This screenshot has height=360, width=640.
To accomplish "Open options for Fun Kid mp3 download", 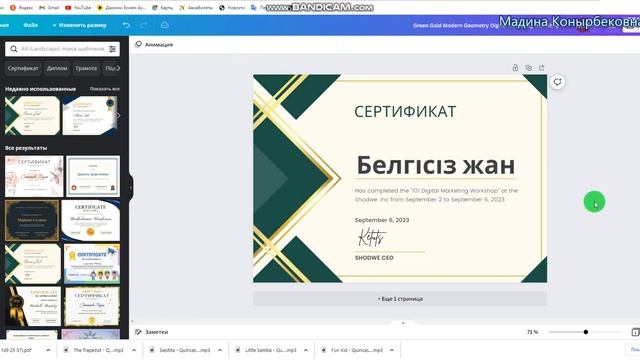I will coord(392,350).
